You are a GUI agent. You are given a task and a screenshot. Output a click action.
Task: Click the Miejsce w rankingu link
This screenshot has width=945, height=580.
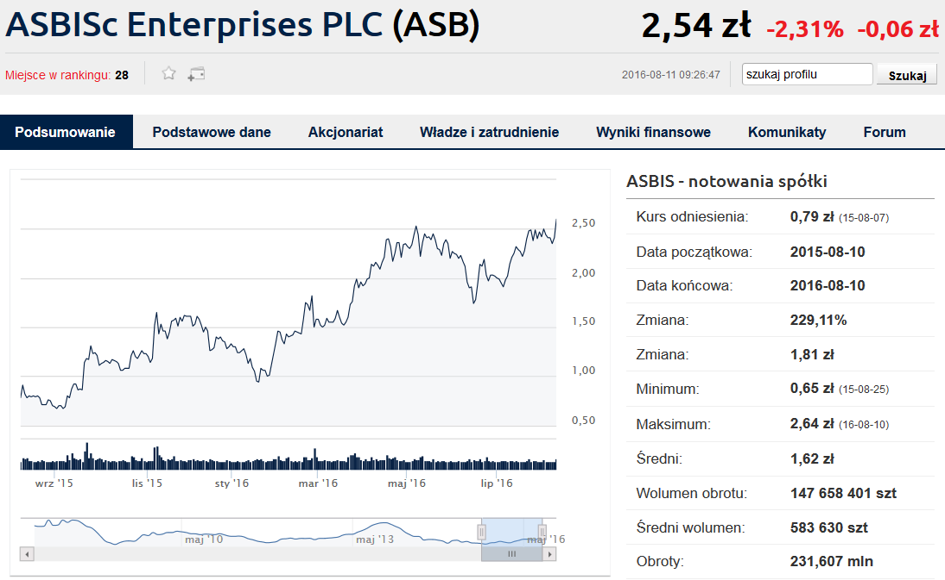point(58,75)
